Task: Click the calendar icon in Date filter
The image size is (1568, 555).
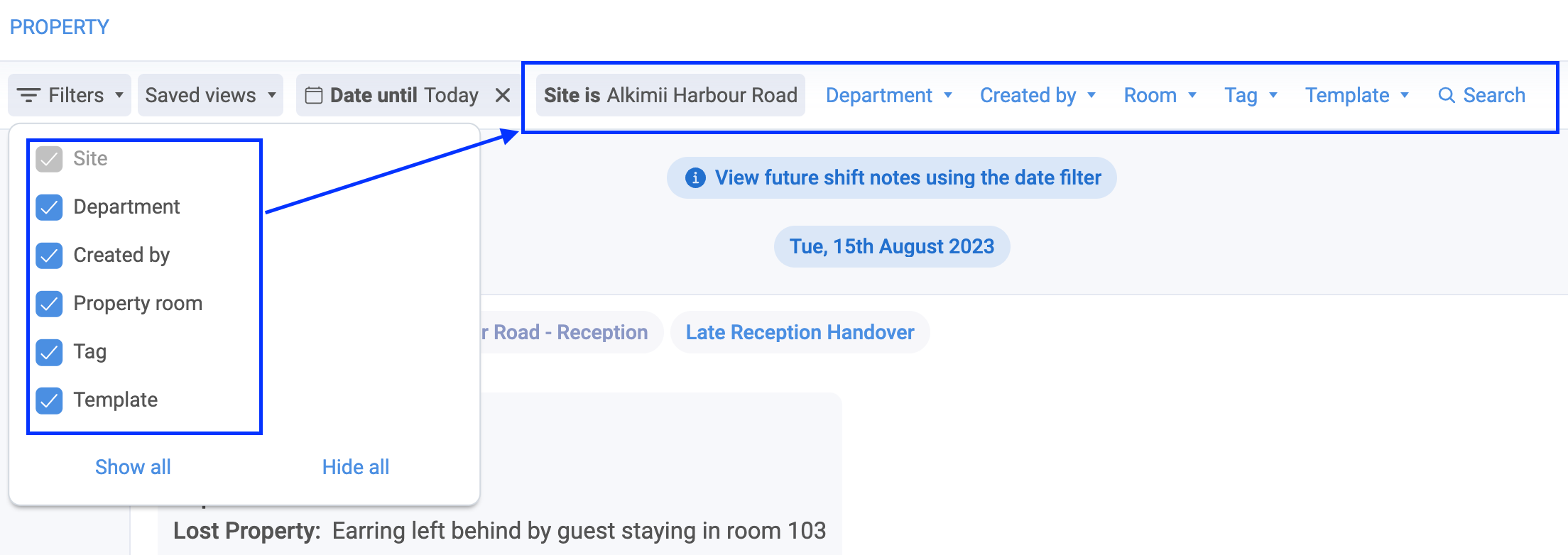Action: (x=314, y=95)
